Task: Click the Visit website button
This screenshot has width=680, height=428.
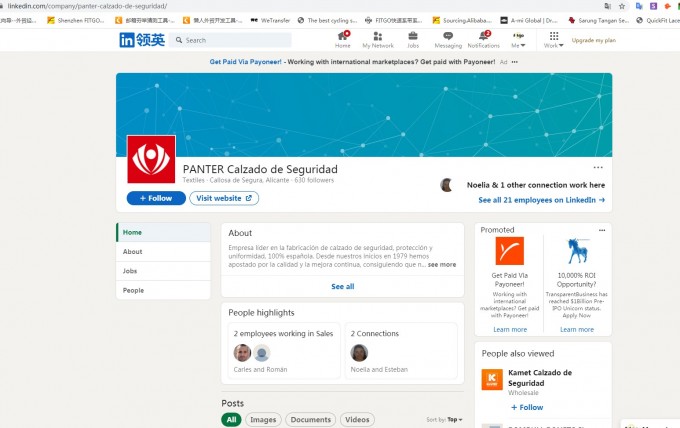Action: tap(224, 198)
